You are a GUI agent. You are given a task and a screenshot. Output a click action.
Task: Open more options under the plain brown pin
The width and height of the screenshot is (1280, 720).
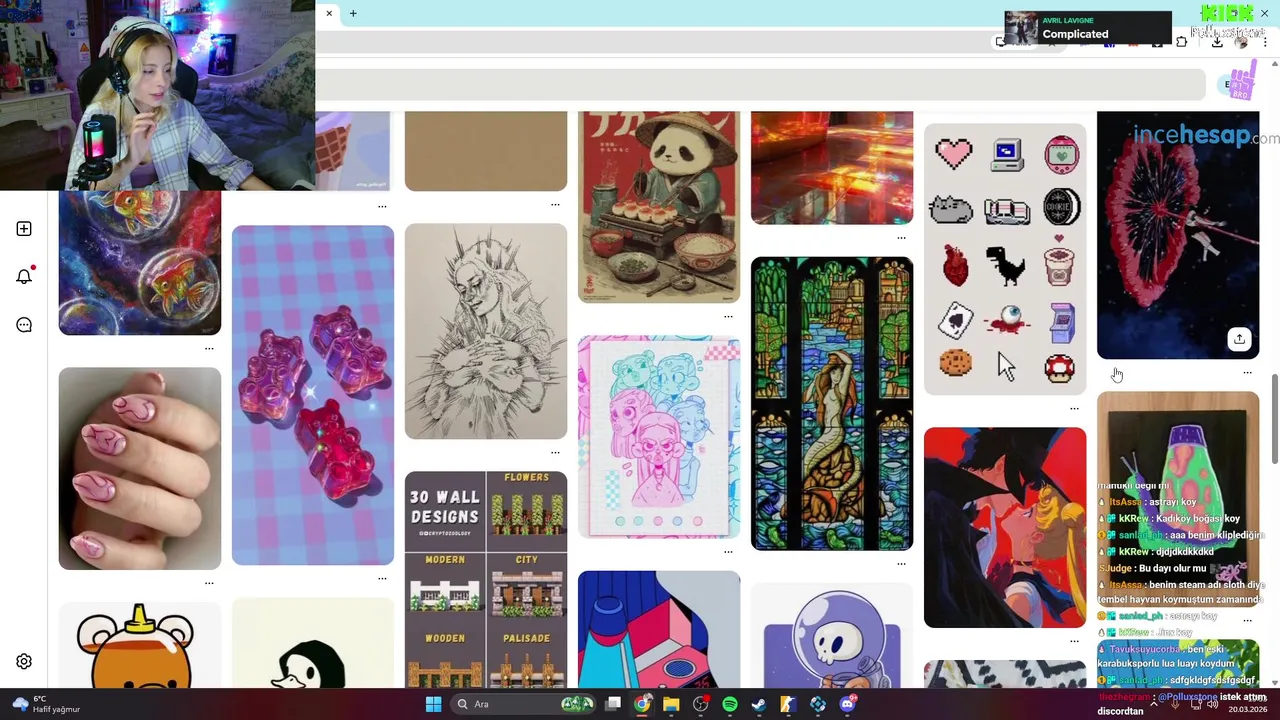click(x=555, y=204)
